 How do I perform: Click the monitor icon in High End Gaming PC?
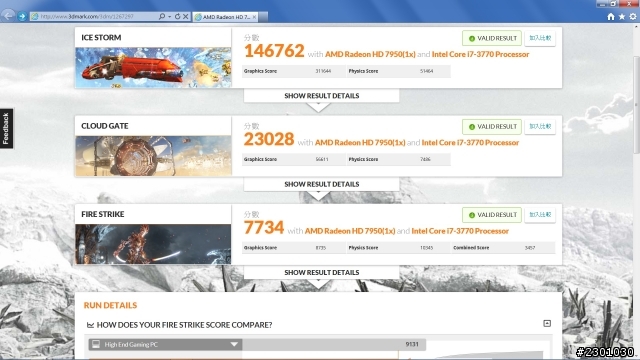pyautogui.click(x=96, y=344)
